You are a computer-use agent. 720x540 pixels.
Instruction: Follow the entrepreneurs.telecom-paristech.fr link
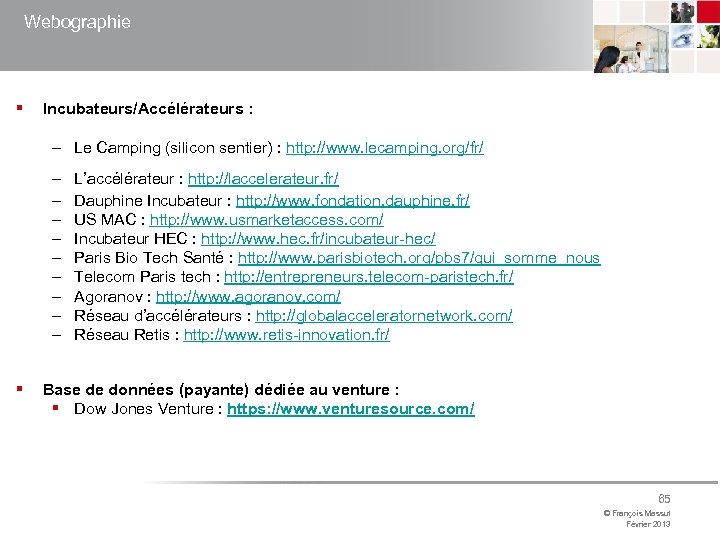tap(369, 277)
